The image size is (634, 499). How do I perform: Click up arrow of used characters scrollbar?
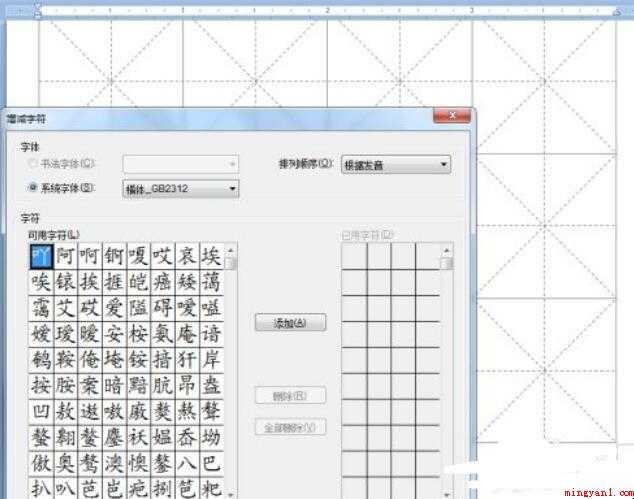coord(447,250)
